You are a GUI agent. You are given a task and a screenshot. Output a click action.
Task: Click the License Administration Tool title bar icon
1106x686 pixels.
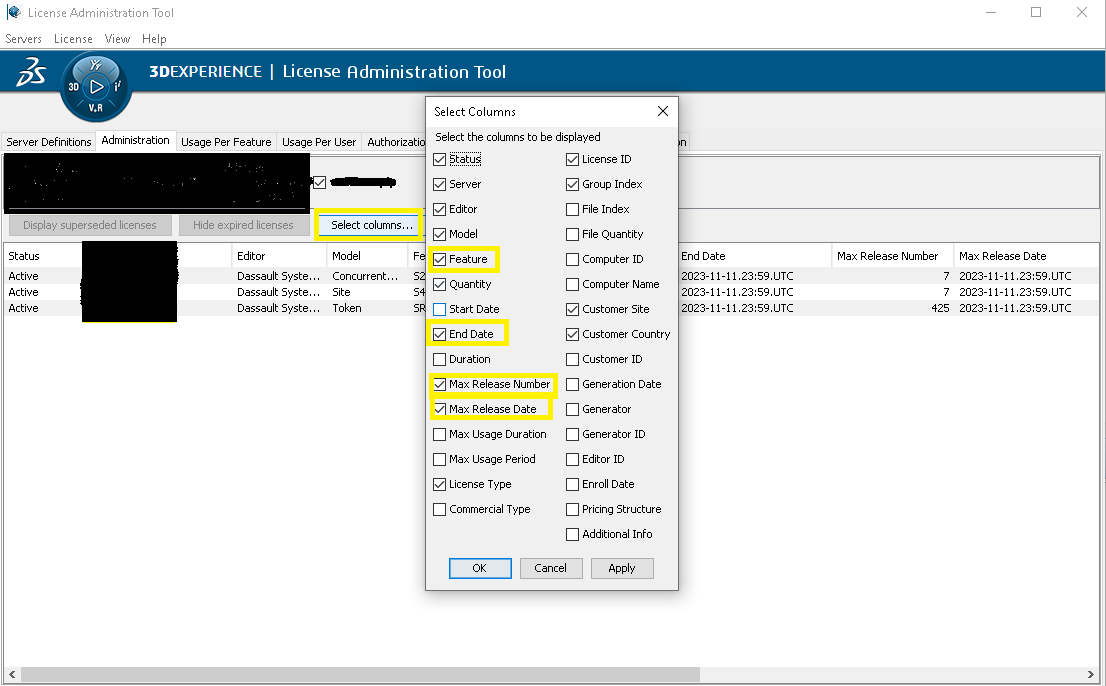click(12, 13)
